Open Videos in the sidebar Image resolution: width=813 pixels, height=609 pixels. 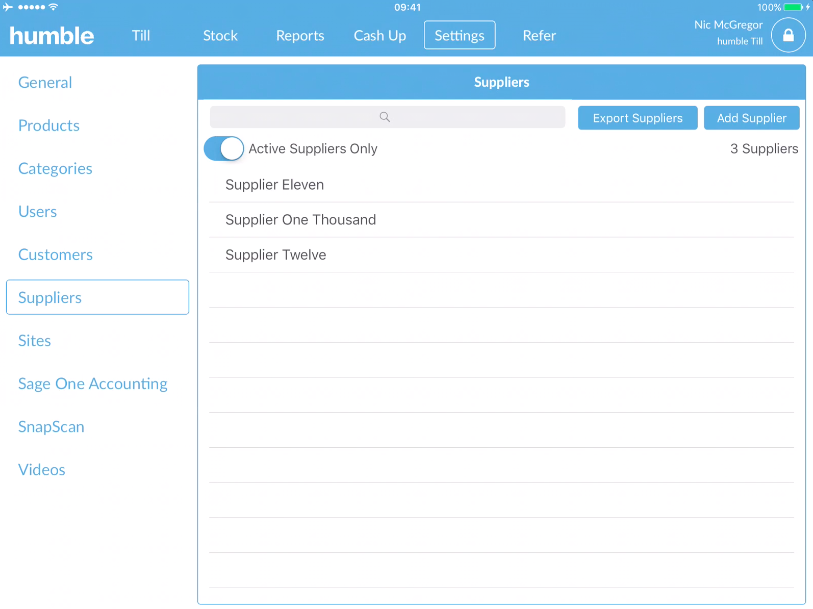coord(41,470)
